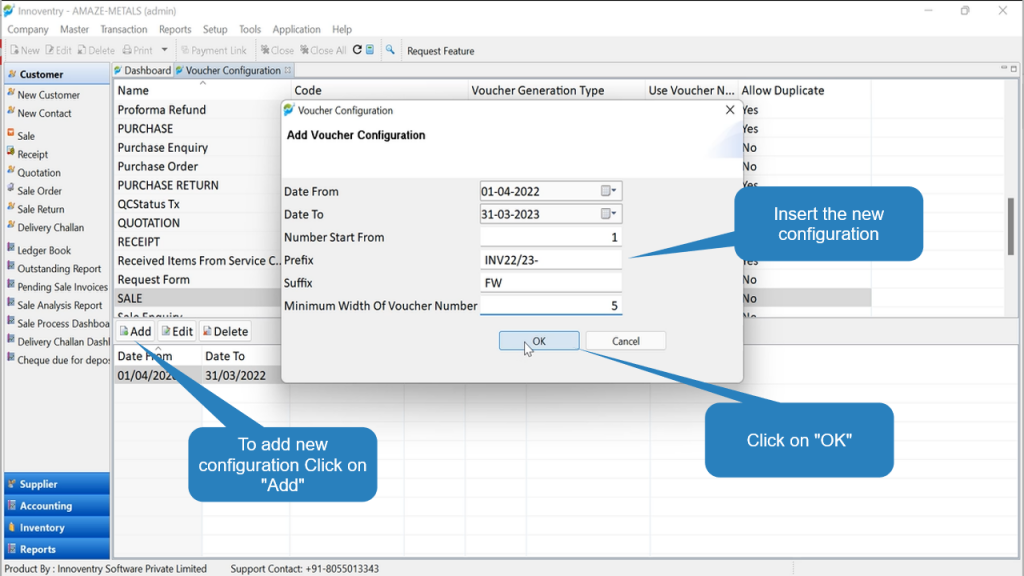Open the Date From calendar dropdown
Viewport: 1024px width, 576px height.
[x=609, y=191]
